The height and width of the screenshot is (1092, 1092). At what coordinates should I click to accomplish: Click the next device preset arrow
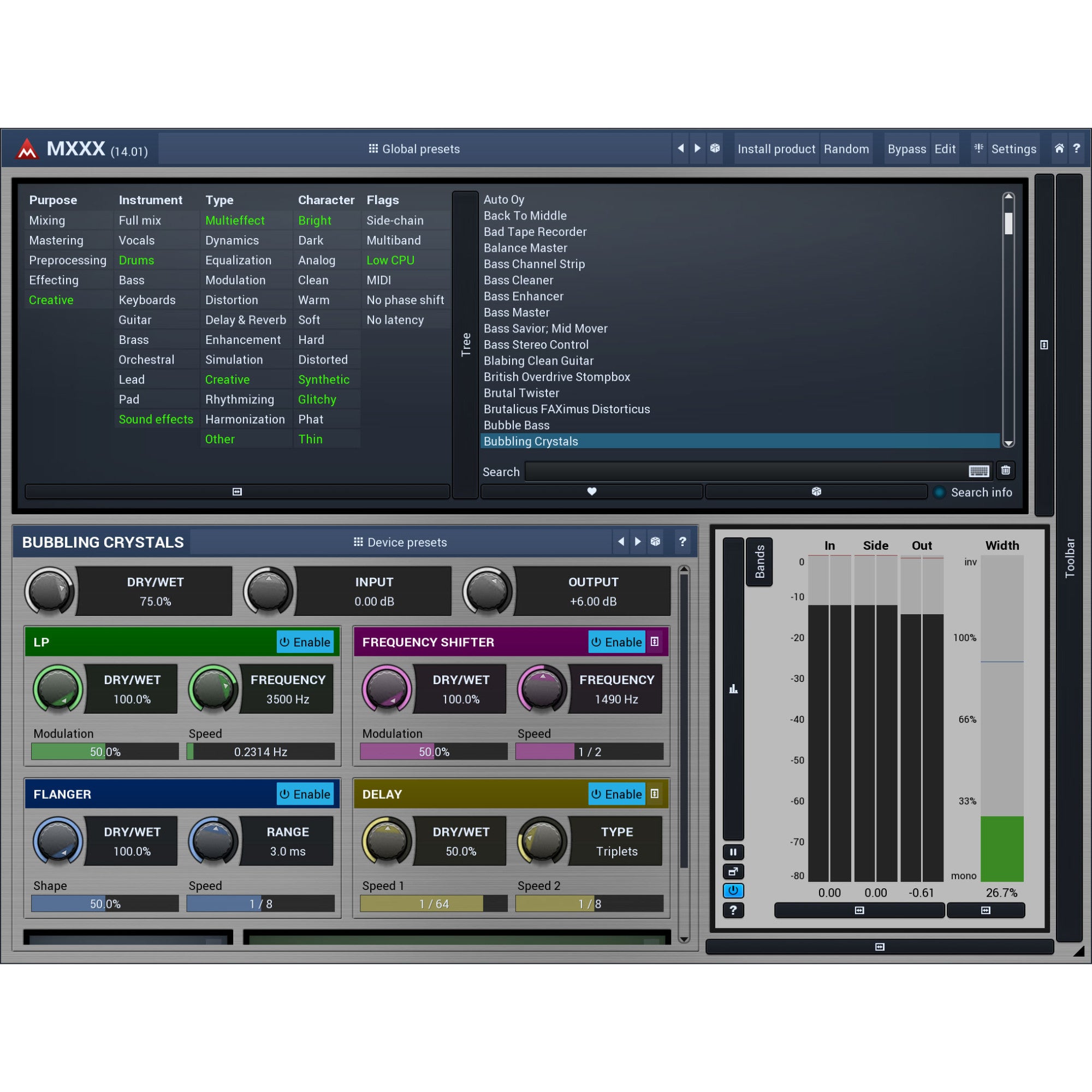(638, 542)
